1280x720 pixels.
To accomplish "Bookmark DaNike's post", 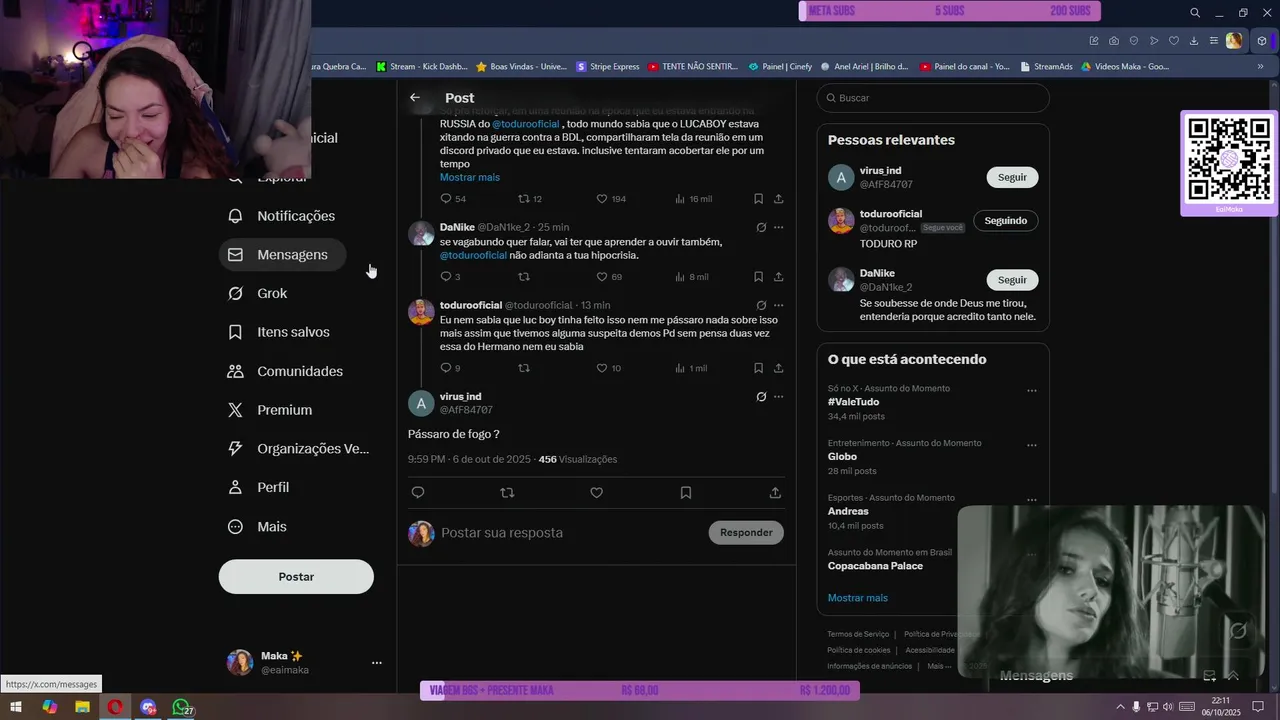I will (x=758, y=277).
